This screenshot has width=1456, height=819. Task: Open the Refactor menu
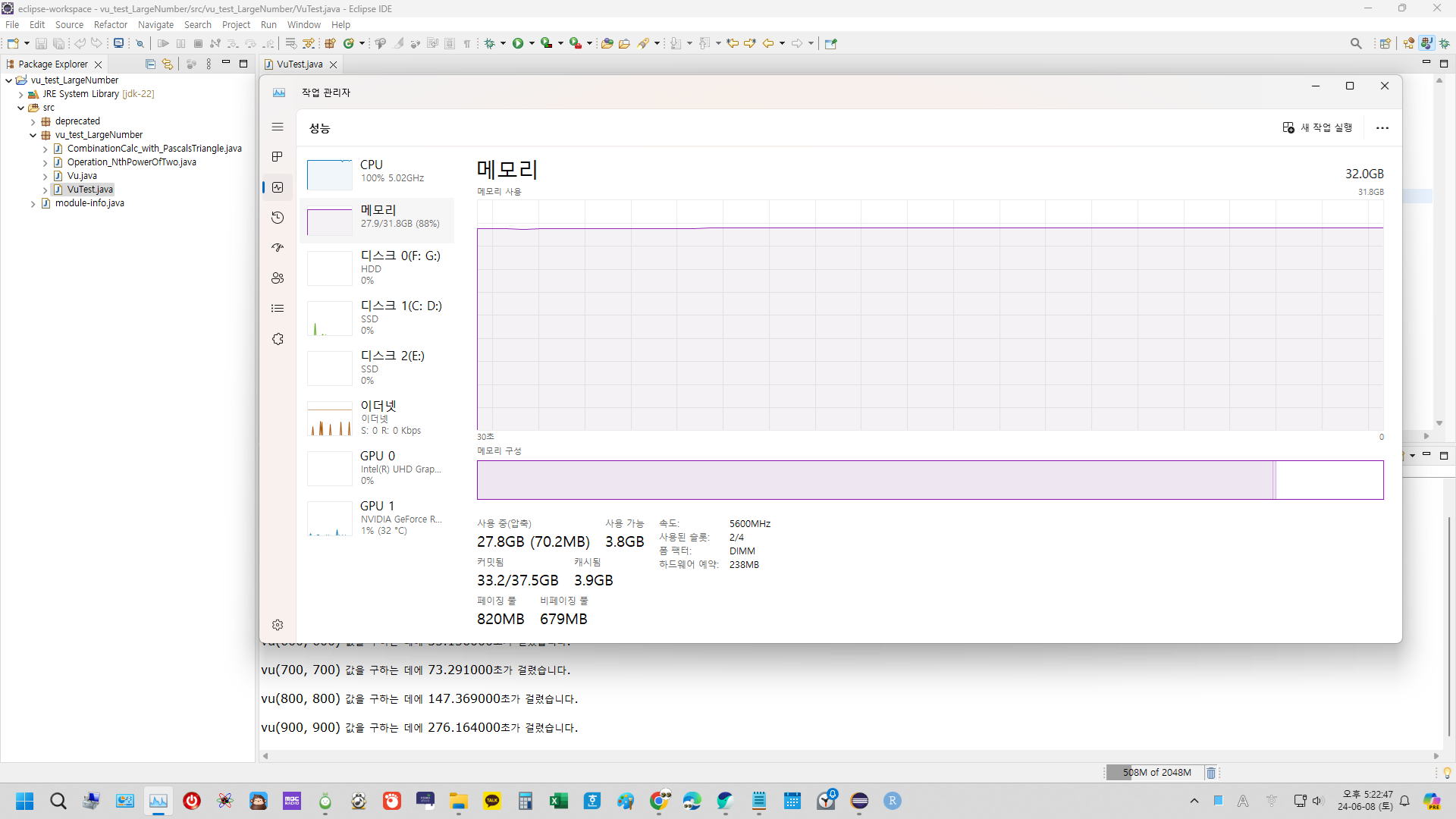(110, 25)
